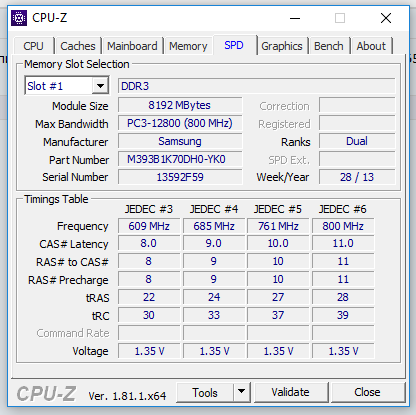The width and height of the screenshot is (416, 415).
Task: Click the empty Registered field
Action: [357, 123]
